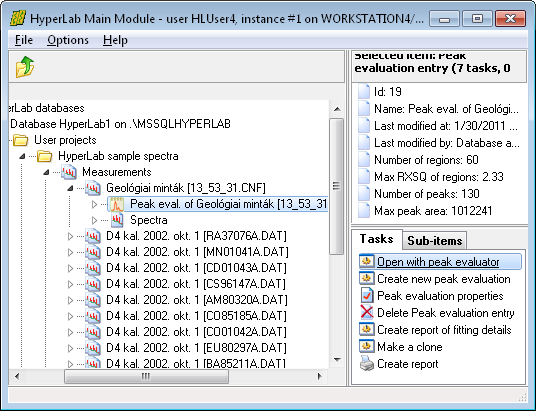Image resolution: width=536 pixels, height=411 pixels.
Task: Click the green arrow folder toolbar icon
Action: click(x=25, y=67)
